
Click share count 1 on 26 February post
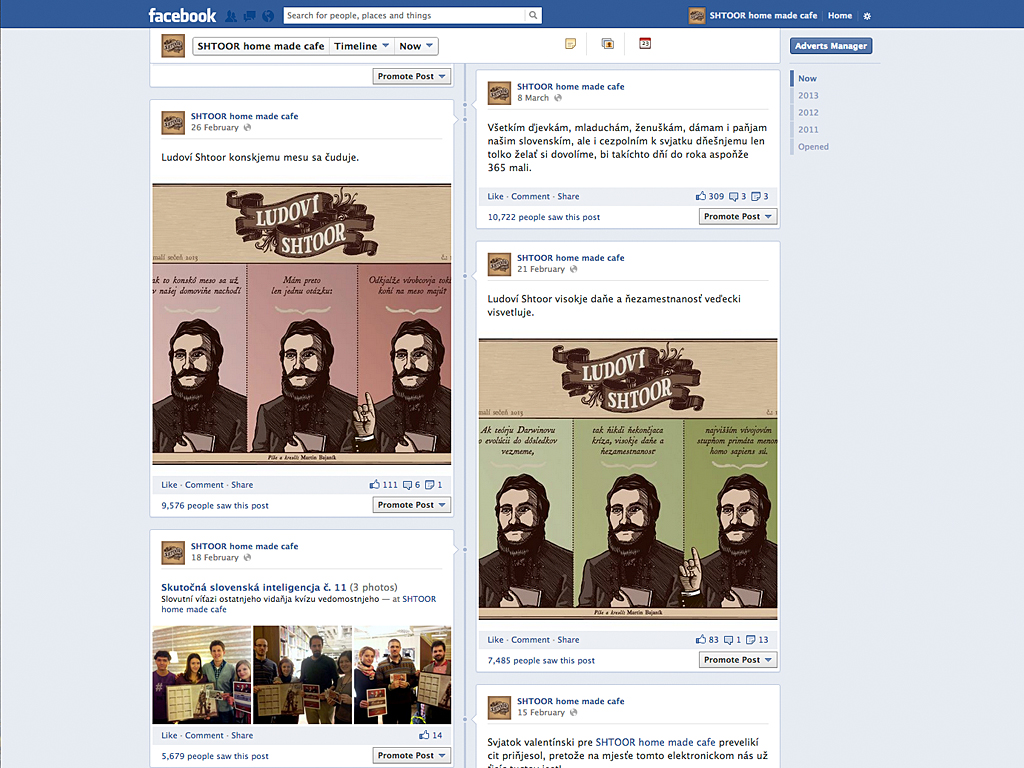(x=434, y=485)
